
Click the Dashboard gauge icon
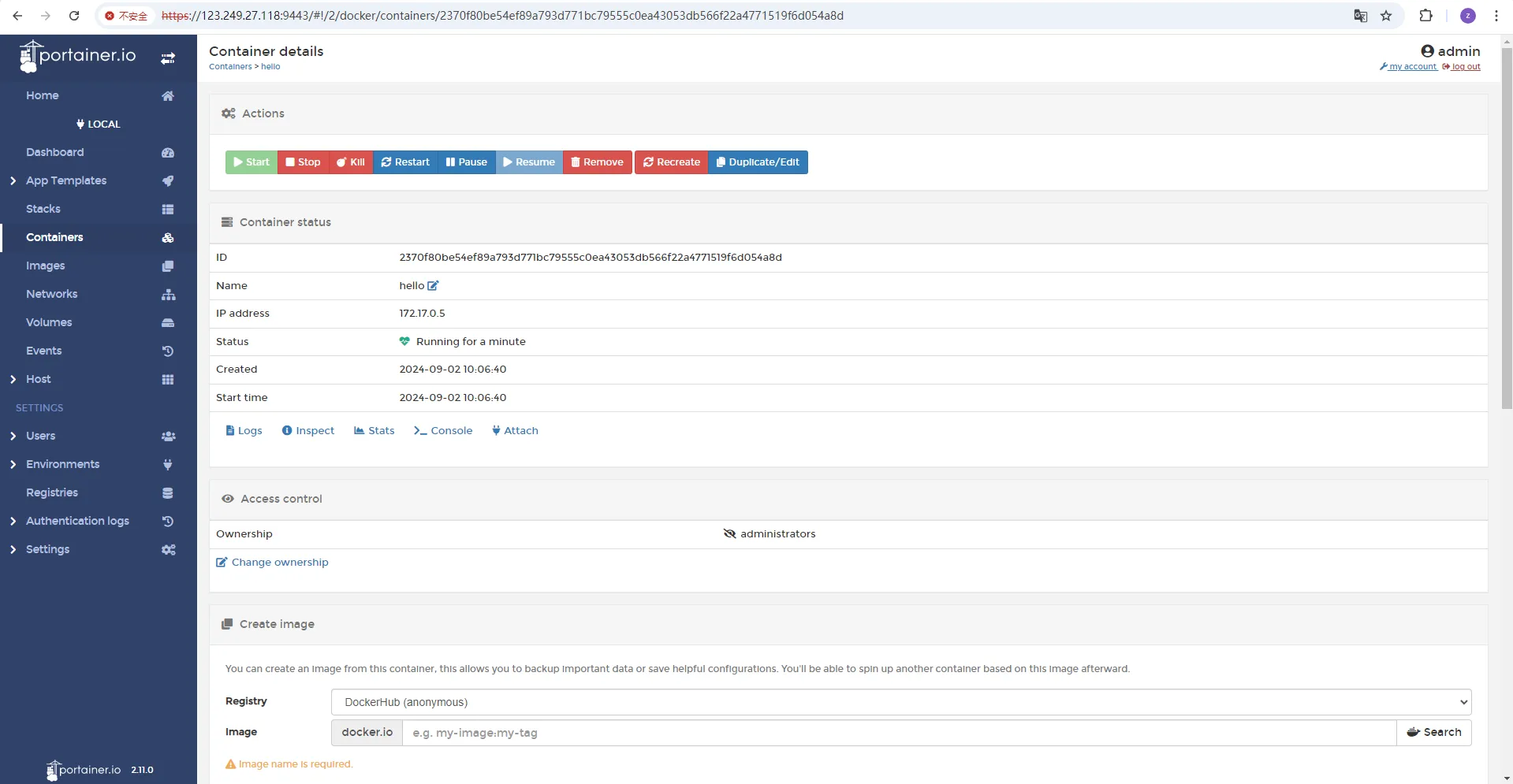pos(168,153)
